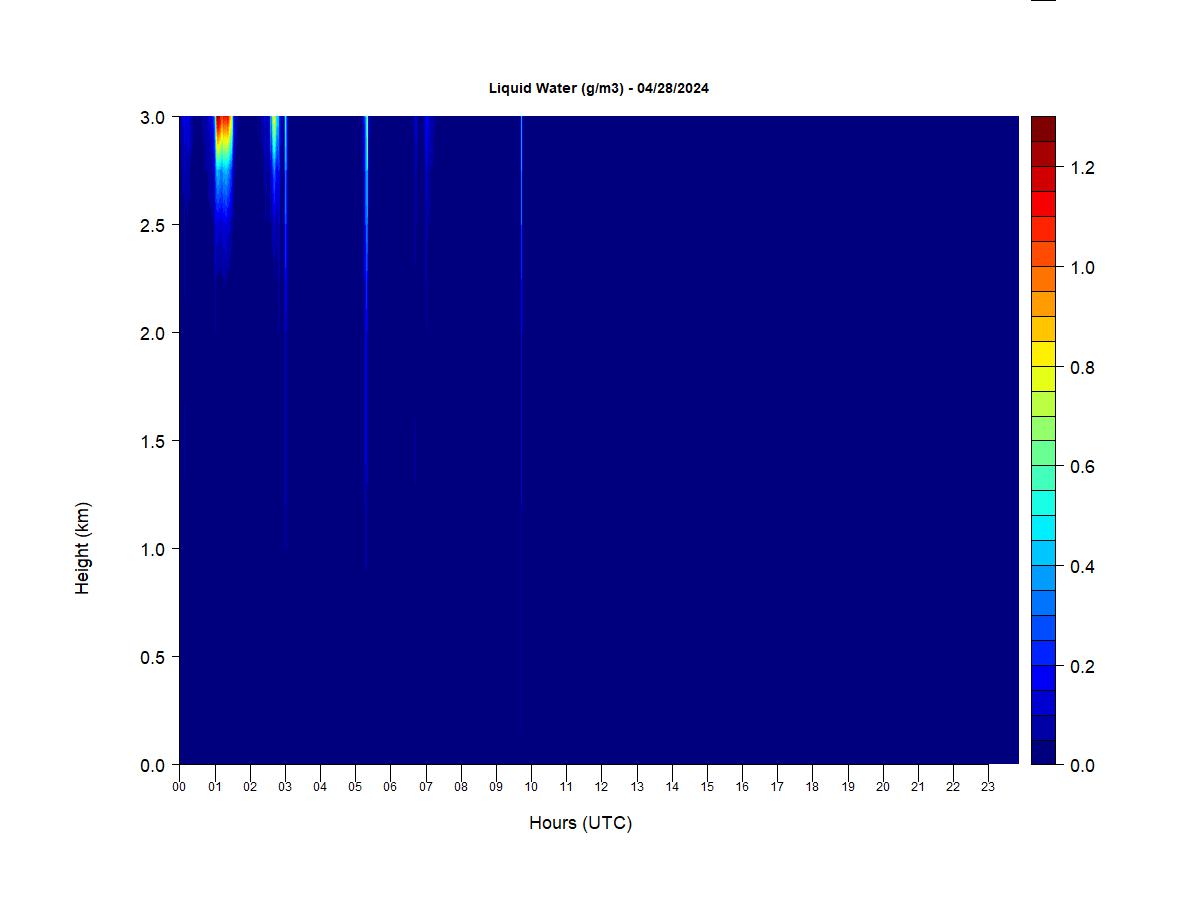Click the chart title Liquid Water 04/28/2024

point(599,88)
